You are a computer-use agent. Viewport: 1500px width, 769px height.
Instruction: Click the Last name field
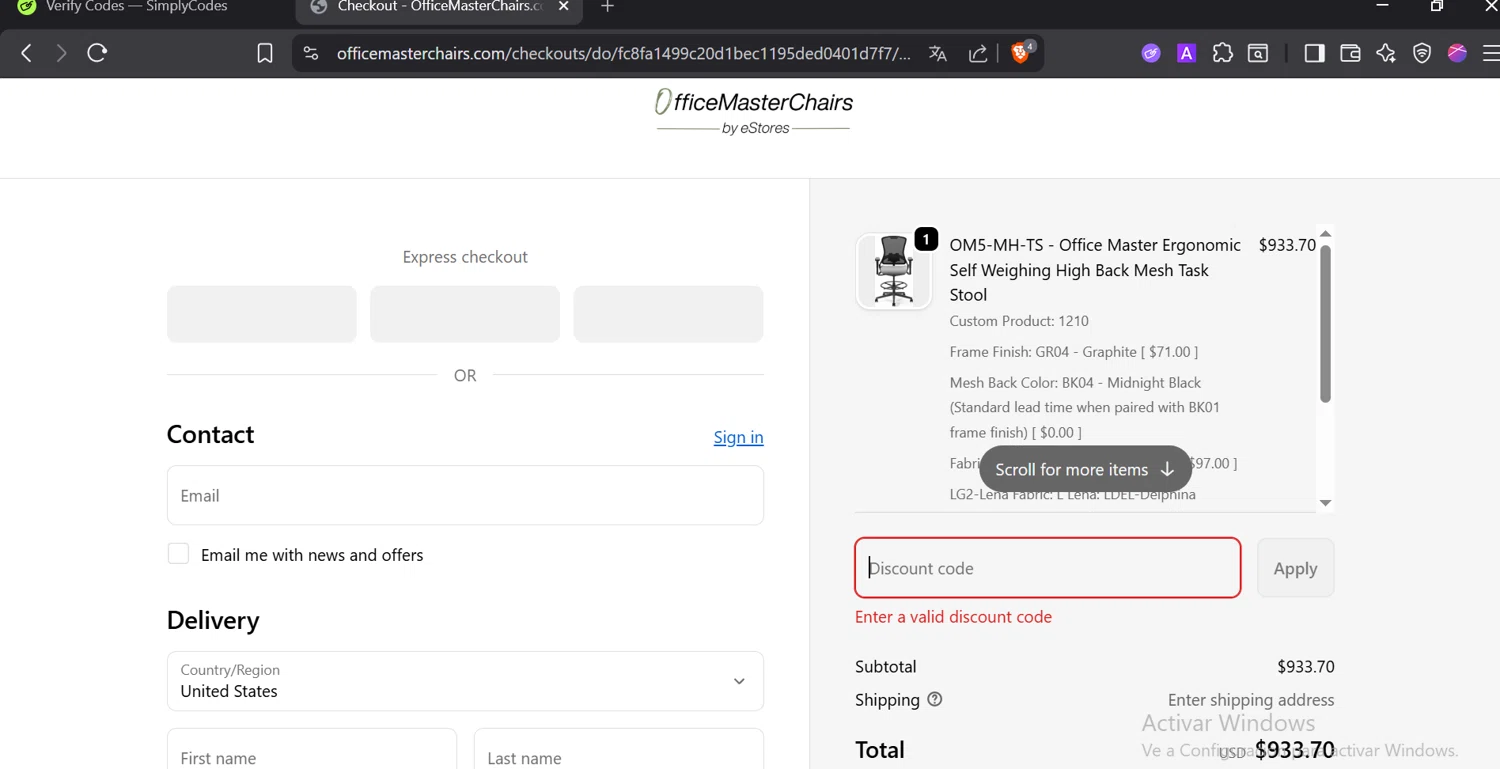(x=619, y=749)
